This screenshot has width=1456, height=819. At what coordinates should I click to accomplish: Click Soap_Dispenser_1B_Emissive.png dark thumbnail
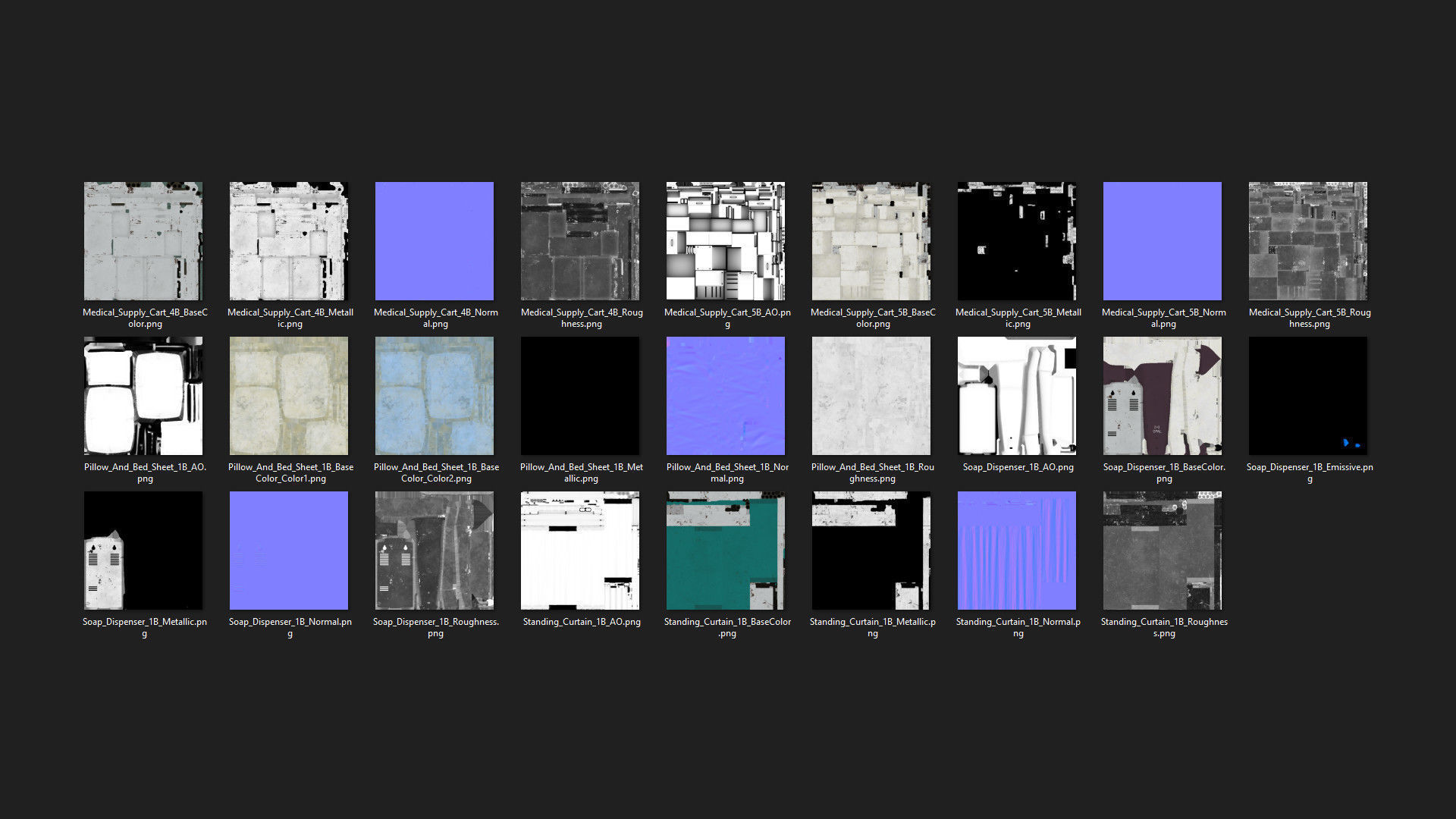tap(1308, 396)
